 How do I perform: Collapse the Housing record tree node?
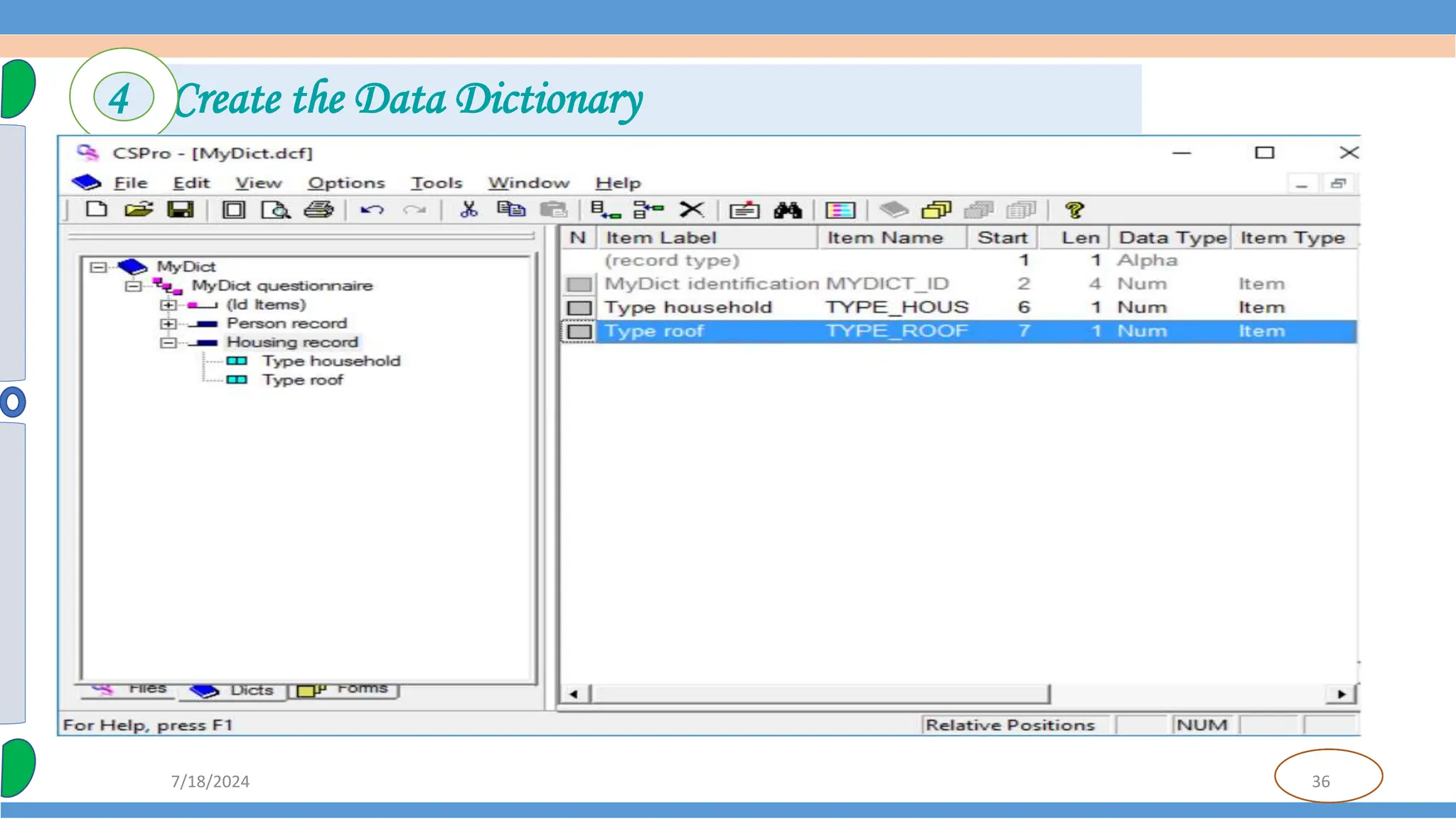coord(168,343)
